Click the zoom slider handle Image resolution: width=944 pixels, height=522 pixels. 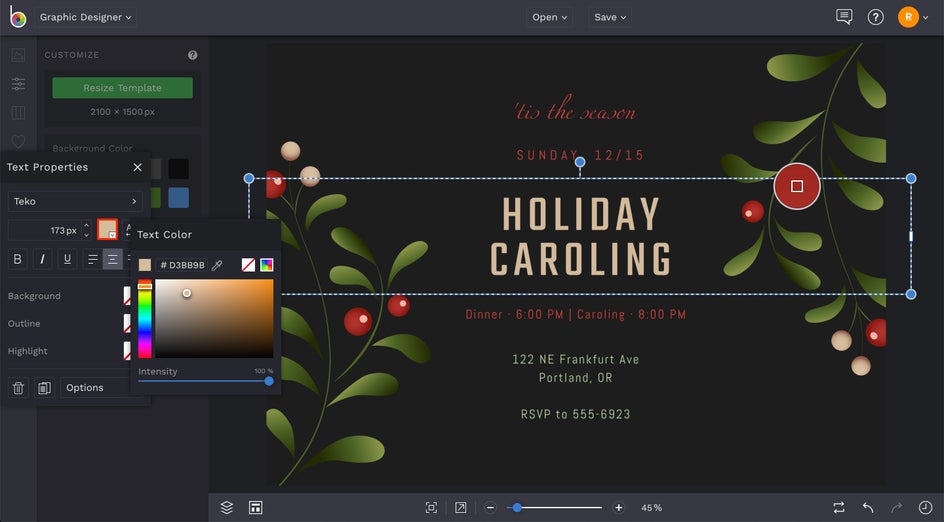pos(517,508)
